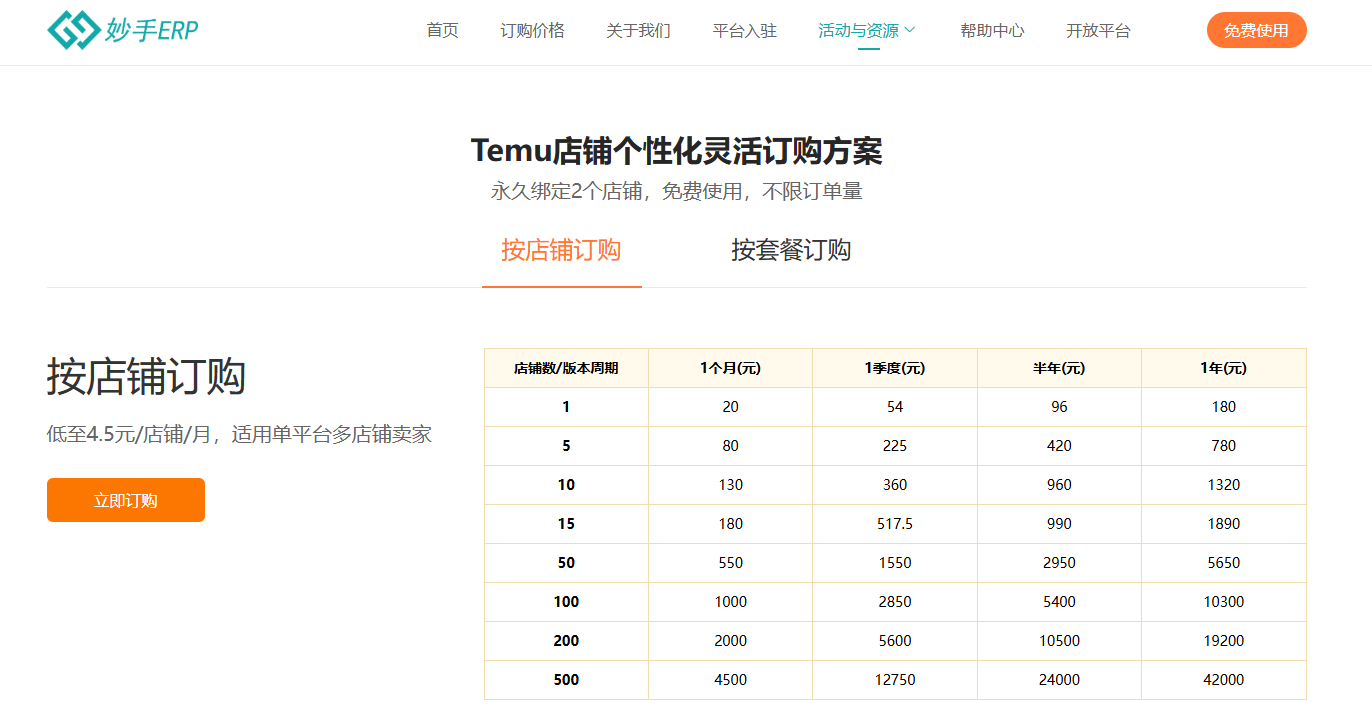The height and width of the screenshot is (710, 1372).
Task: Click the price cell 4500
Action: [x=730, y=680]
